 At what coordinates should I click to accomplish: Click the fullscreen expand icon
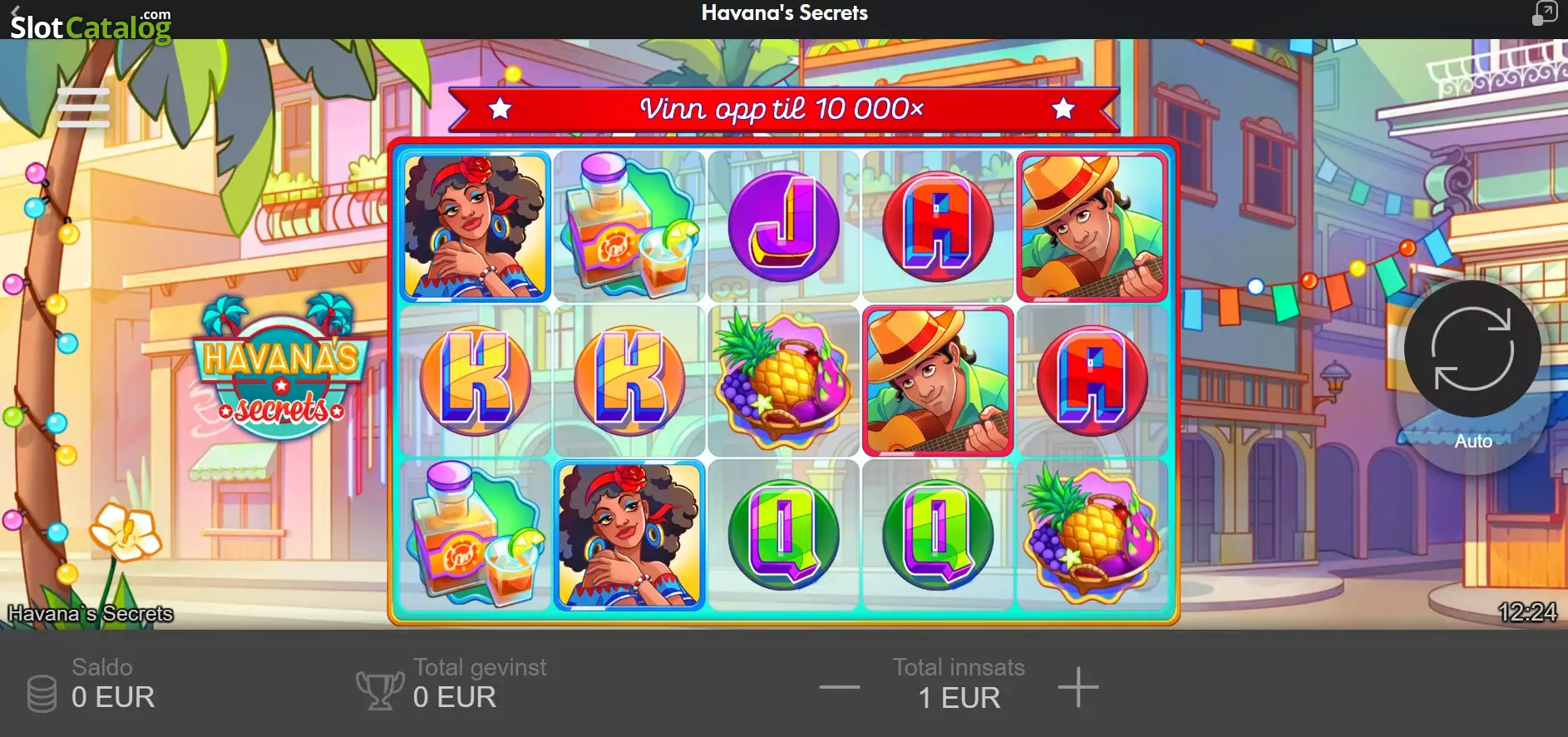click(x=1544, y=13)
